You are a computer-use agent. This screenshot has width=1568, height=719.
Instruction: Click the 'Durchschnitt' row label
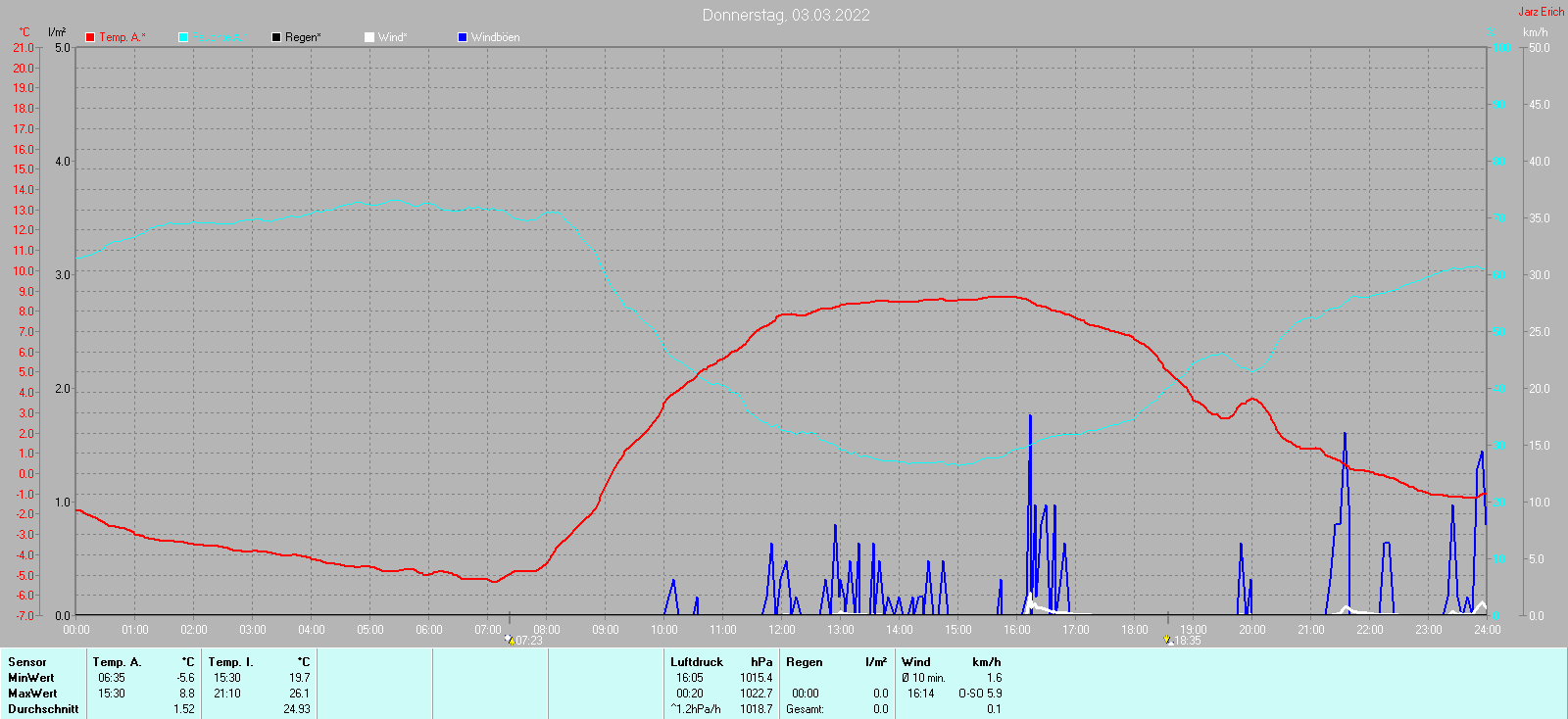click(43, 709)
